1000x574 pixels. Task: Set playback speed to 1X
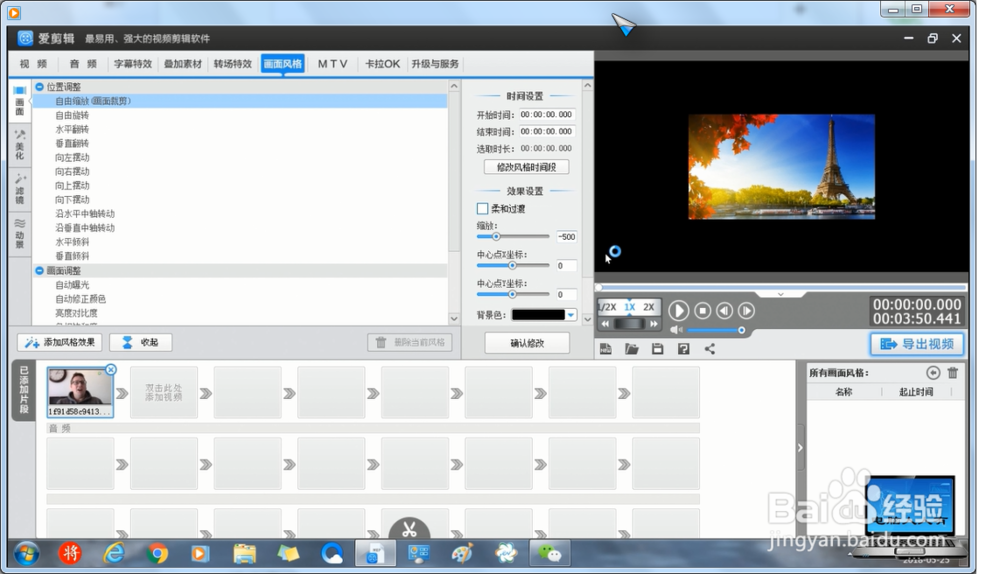[x=629, y=307]
